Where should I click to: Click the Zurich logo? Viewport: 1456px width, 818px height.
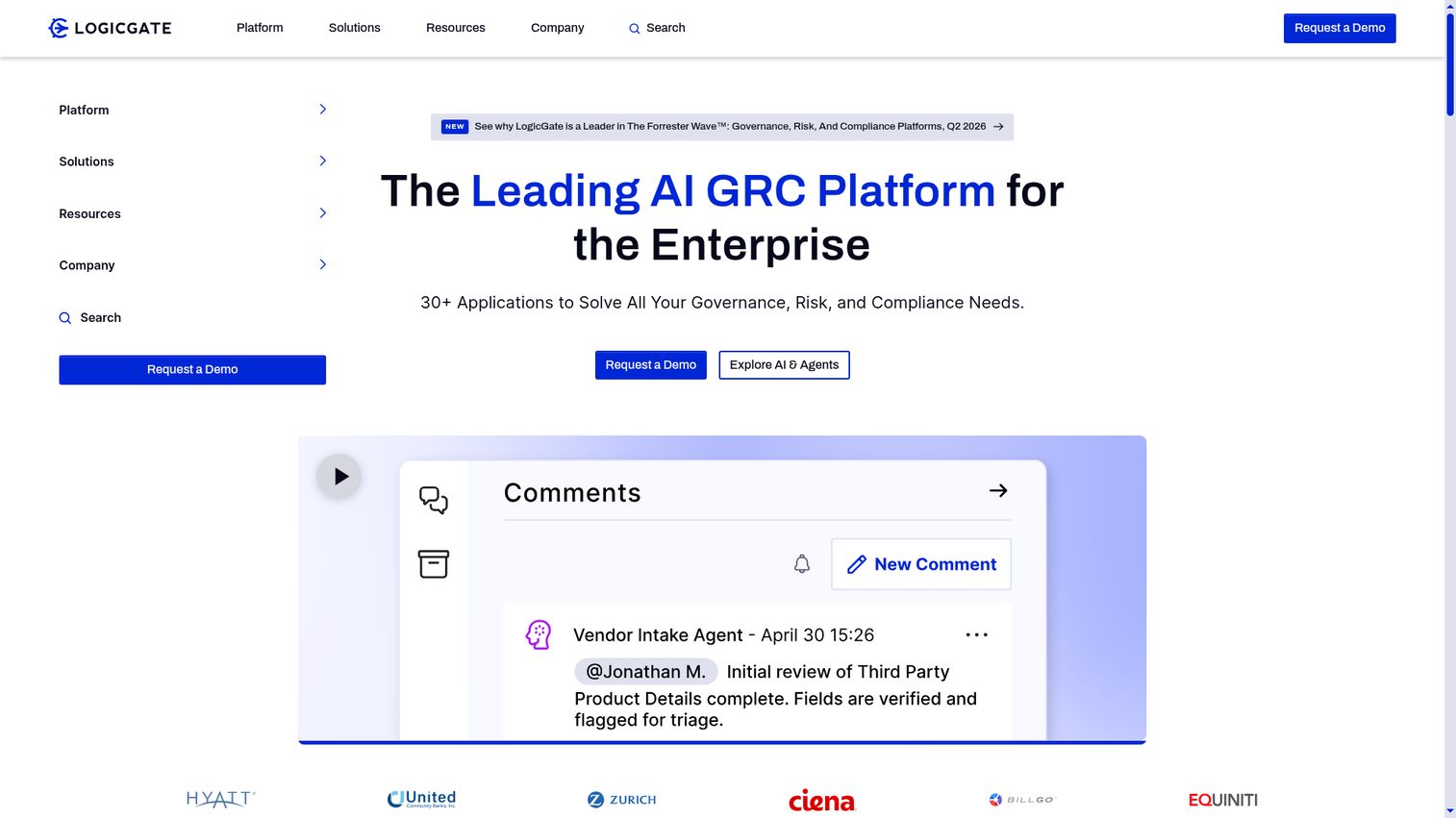point(622,800)
